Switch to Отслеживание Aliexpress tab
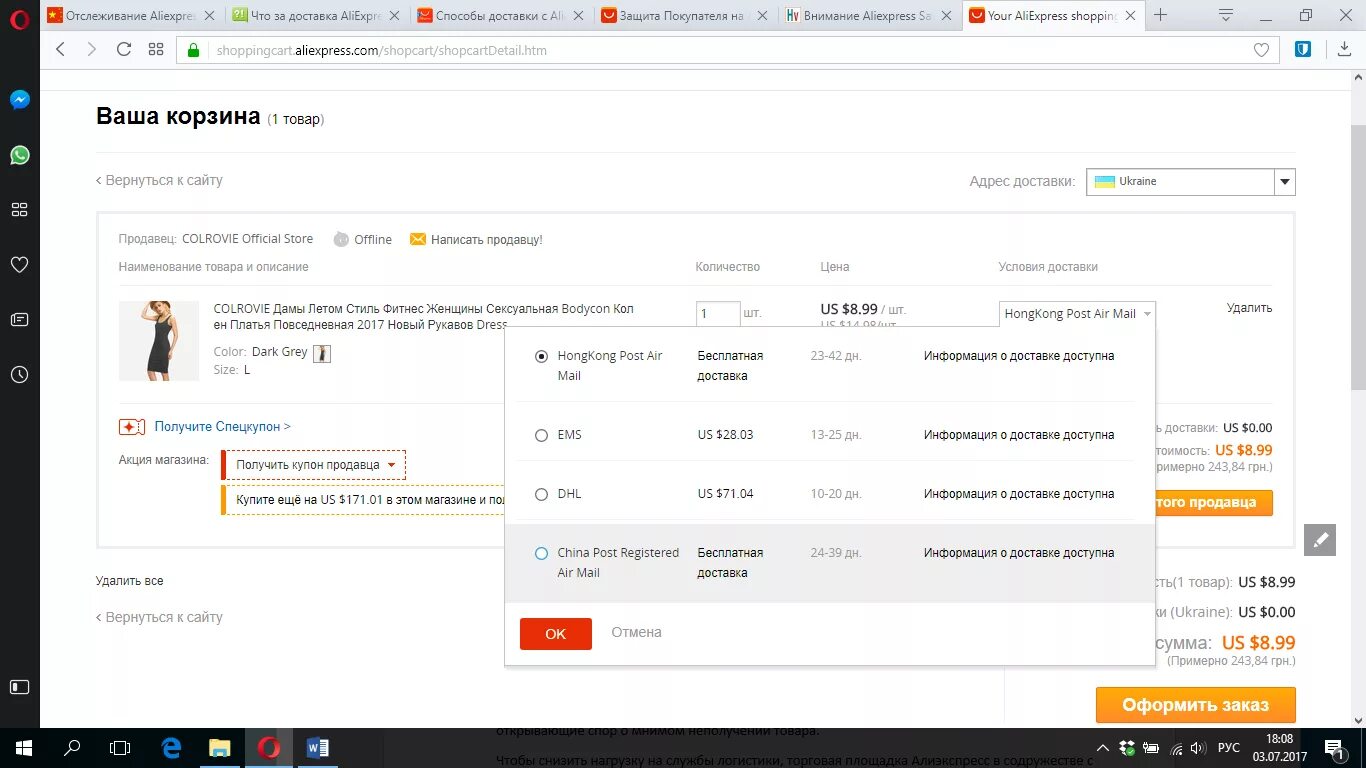1366x768 pixels. point(132,15)
